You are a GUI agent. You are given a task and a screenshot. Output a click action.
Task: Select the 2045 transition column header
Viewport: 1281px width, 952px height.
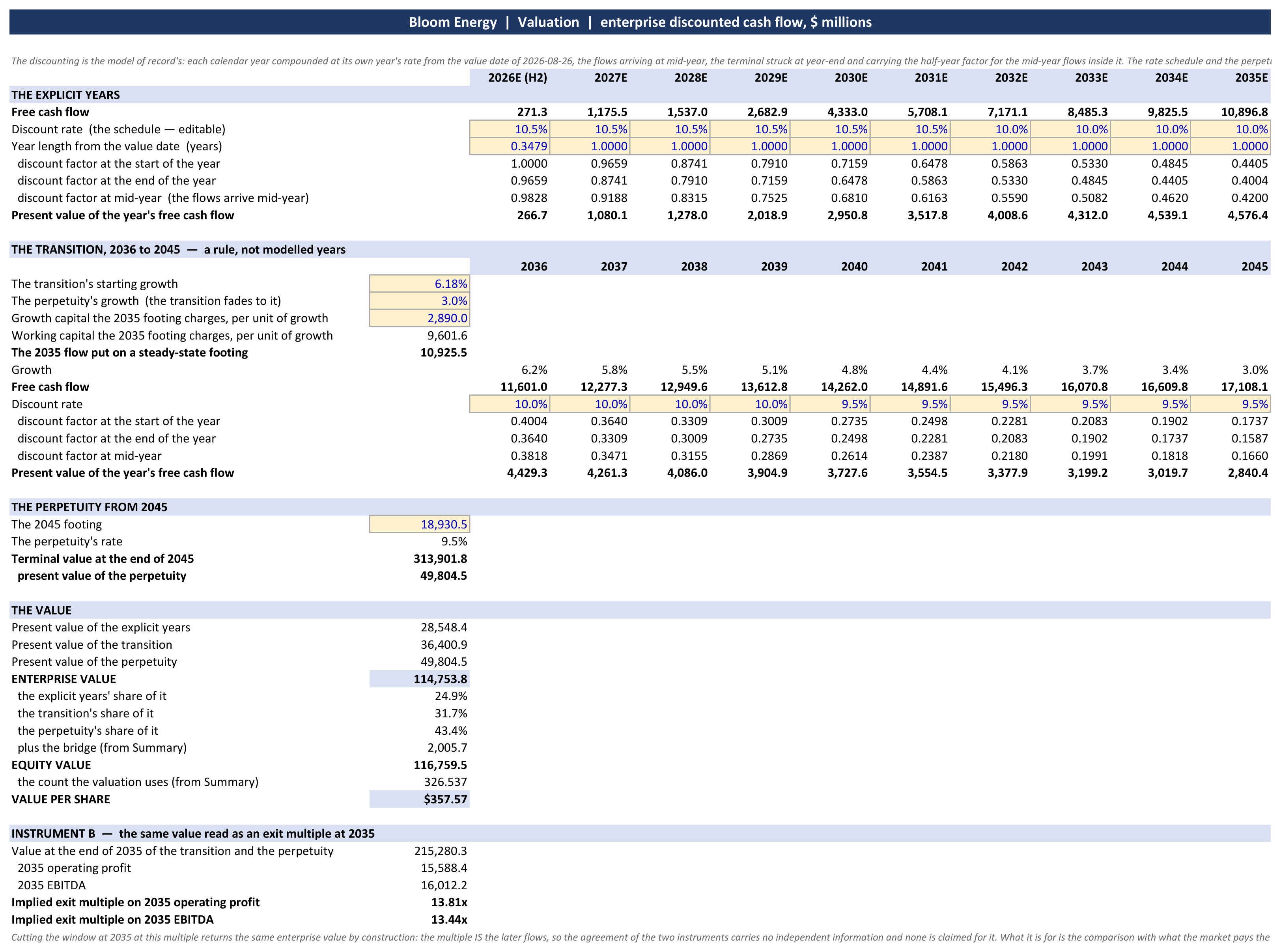tap(1255, 266)
